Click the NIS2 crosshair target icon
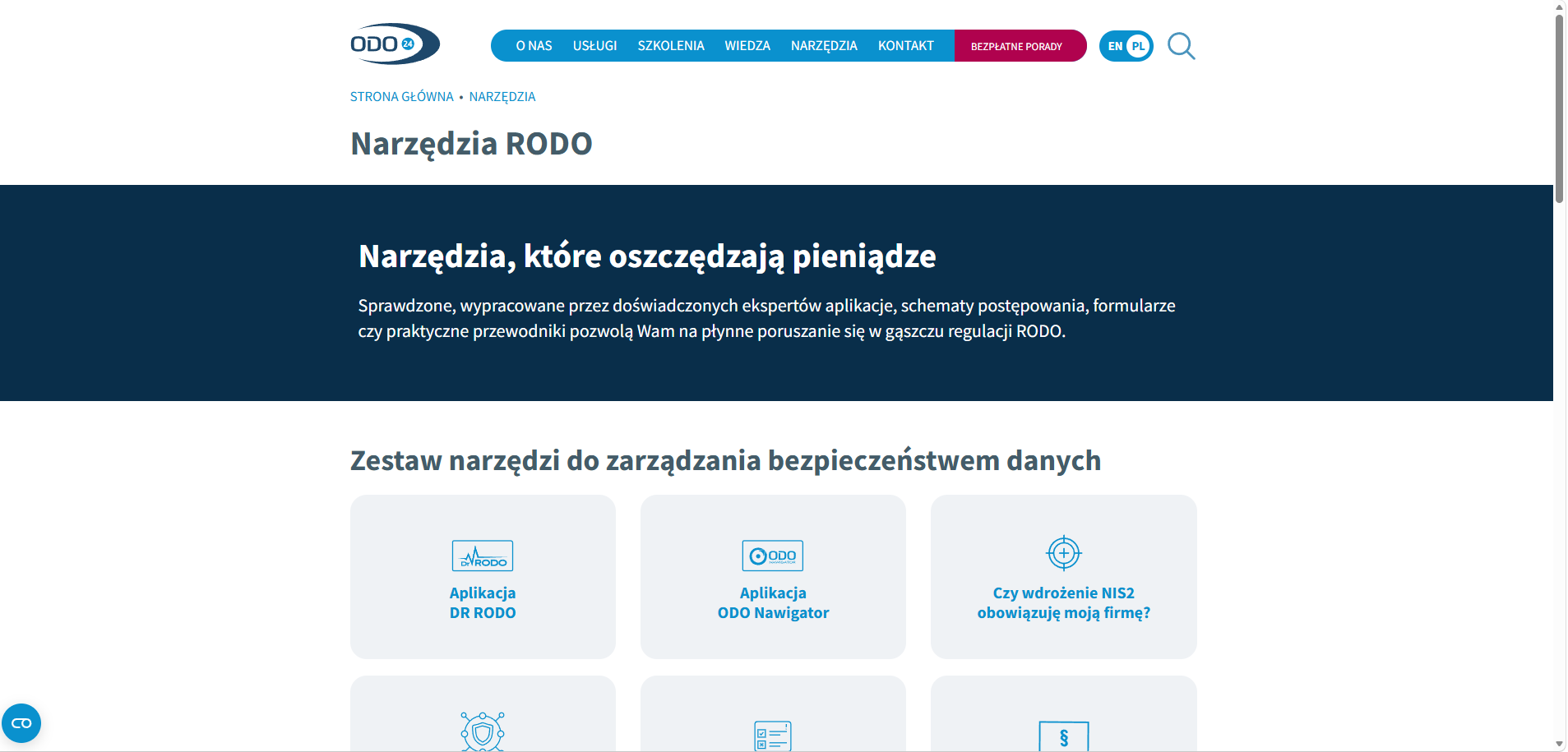Viewport: 1568px width, 752px height. click(x=1063, y=553)
